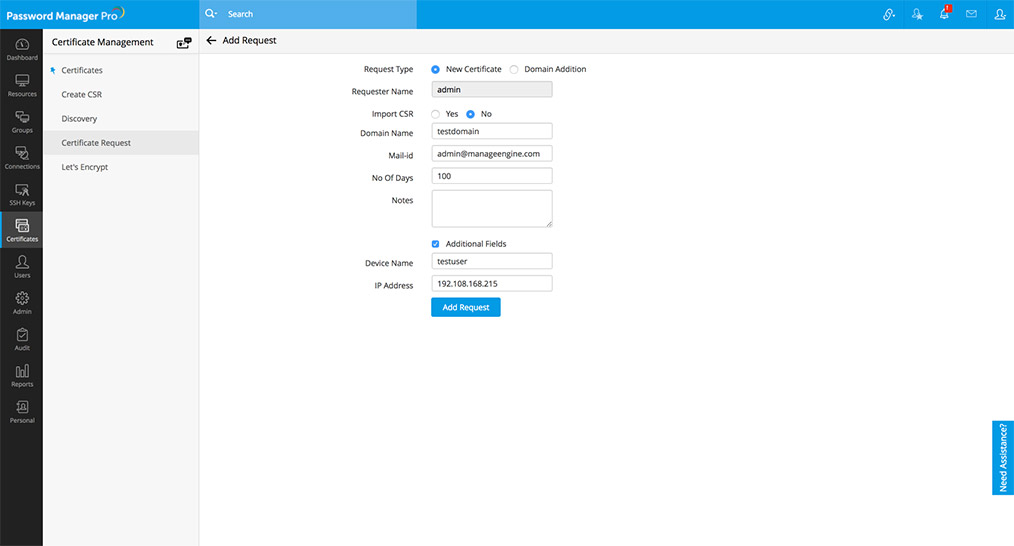Click the search magnifier icon
1014x546 pixels.
pos(211,14)
